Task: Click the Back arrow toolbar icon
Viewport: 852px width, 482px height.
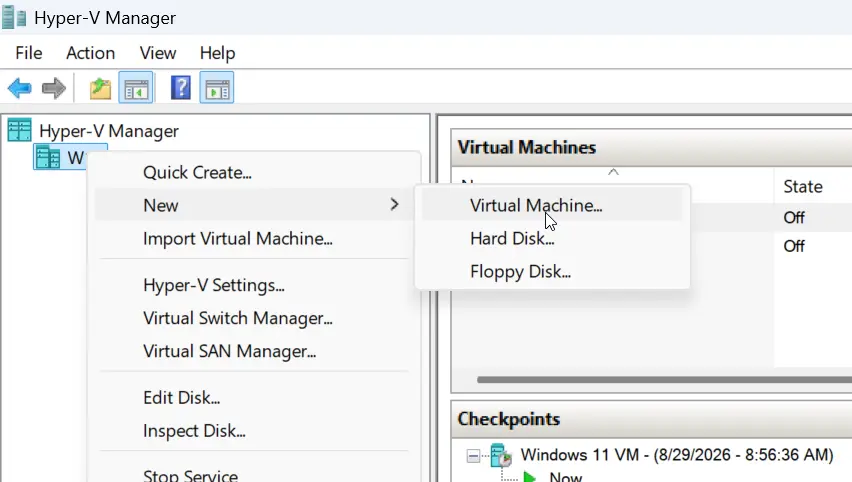Action: (20, 88)
